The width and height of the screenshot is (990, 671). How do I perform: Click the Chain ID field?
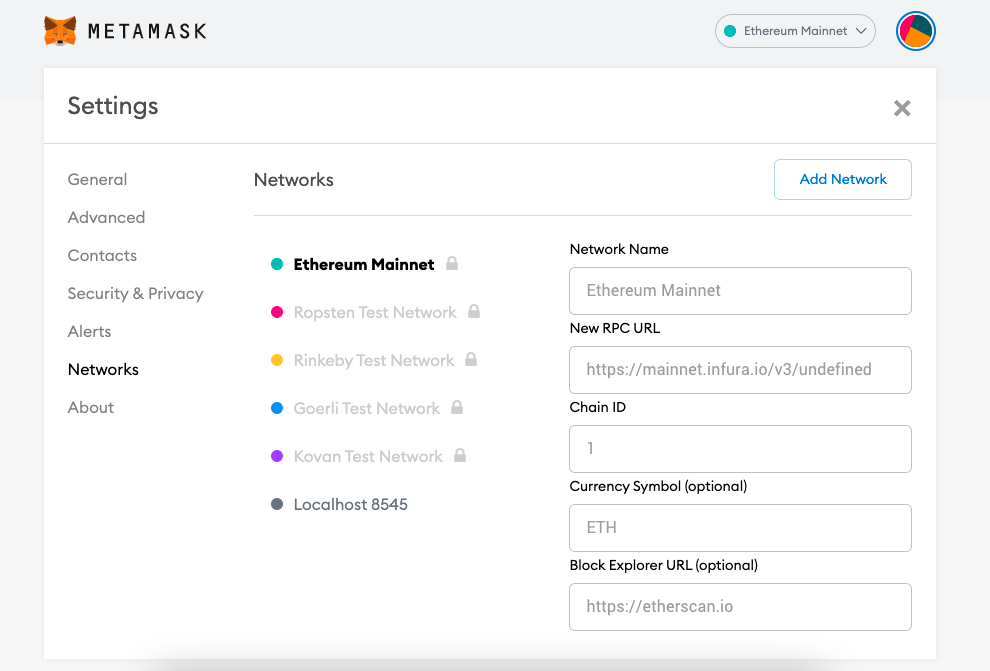[740, 448]
